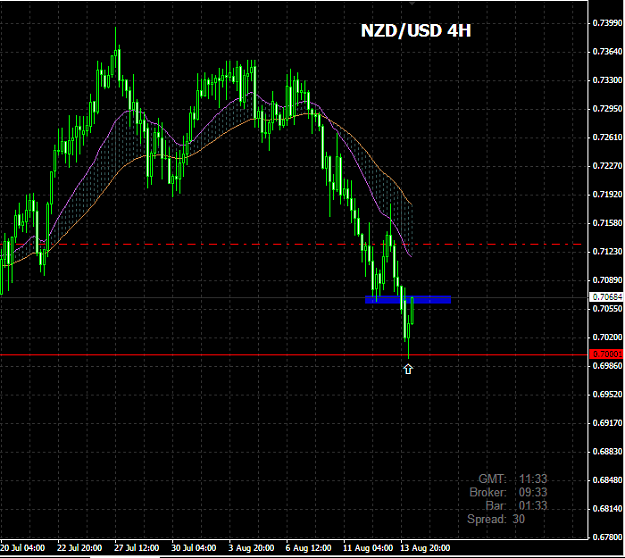Viewport: 625px width, 558px height.
Task: Click price level 0.70550 on axis
Action: [x=607, y=308]
